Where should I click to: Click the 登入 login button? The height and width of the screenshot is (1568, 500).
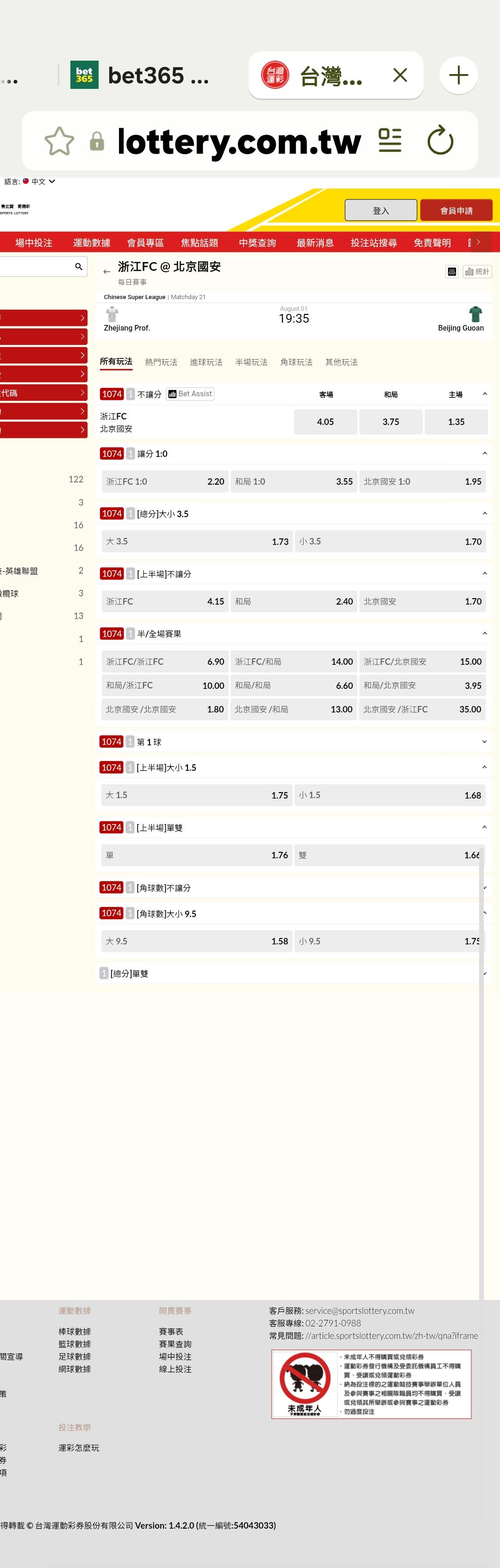click(x=381, y=210)
